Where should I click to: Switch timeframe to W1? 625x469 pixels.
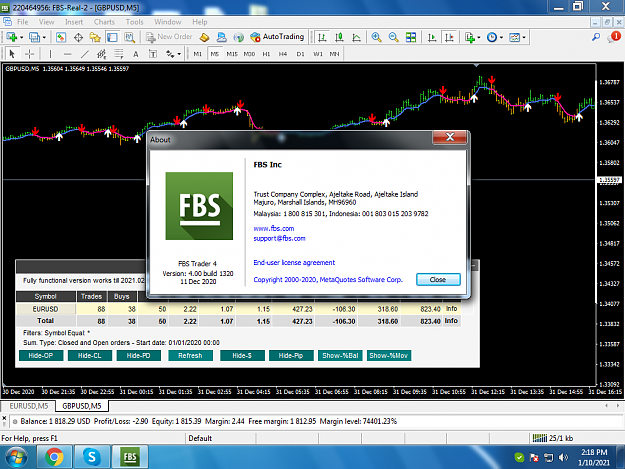click(318, 54)
